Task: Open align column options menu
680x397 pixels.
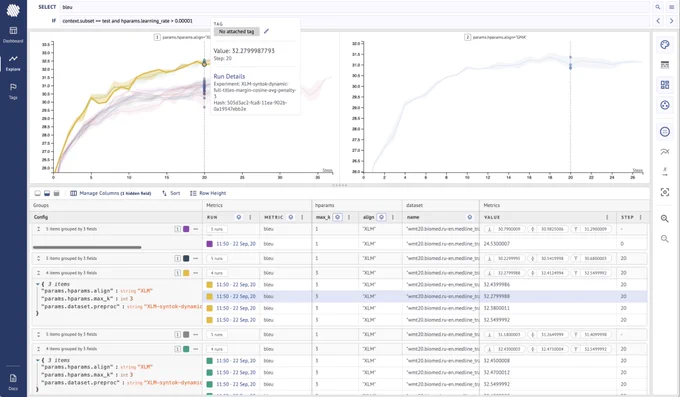Action: coord(393,217)
